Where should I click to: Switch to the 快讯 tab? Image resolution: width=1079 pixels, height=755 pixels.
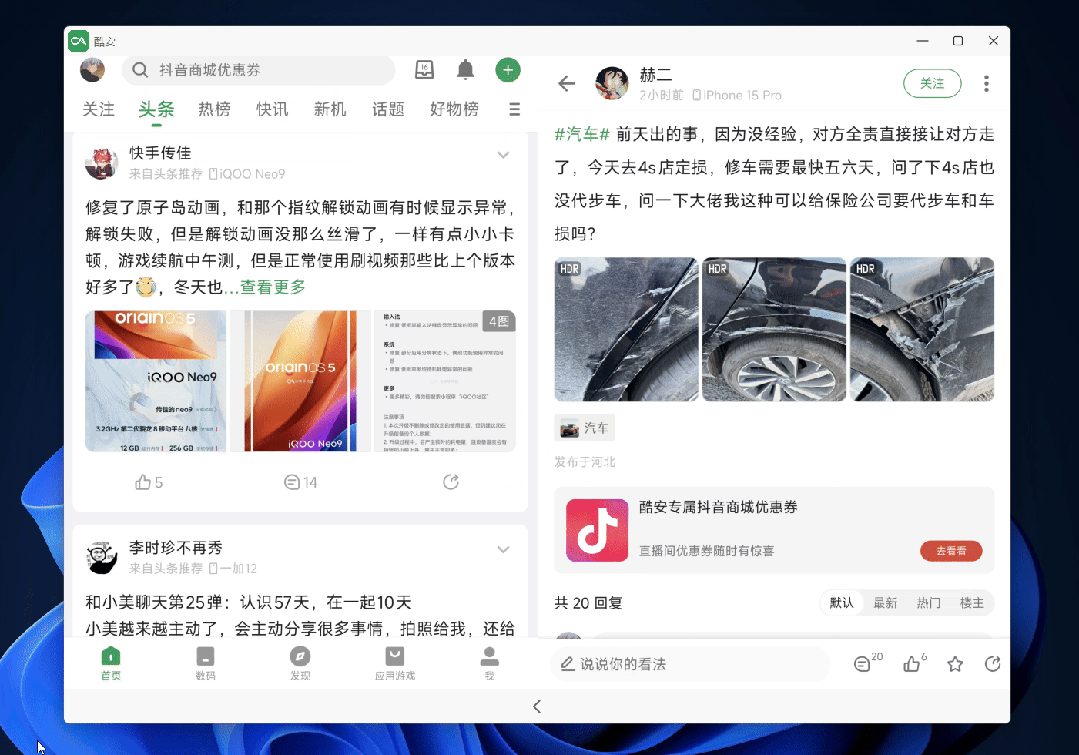[x=272, y=109]
